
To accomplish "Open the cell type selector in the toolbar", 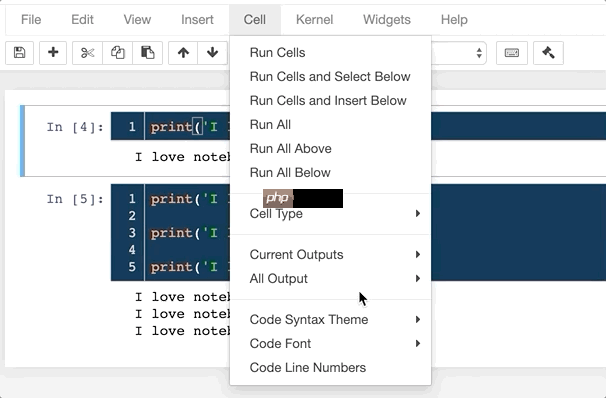I will pos(458,53).
